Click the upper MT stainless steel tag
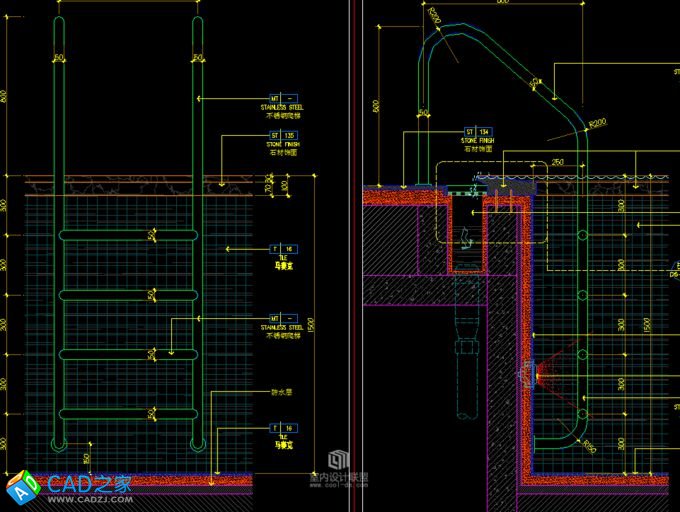The width and height of the screenshot is (680, 512). point(282,97)
